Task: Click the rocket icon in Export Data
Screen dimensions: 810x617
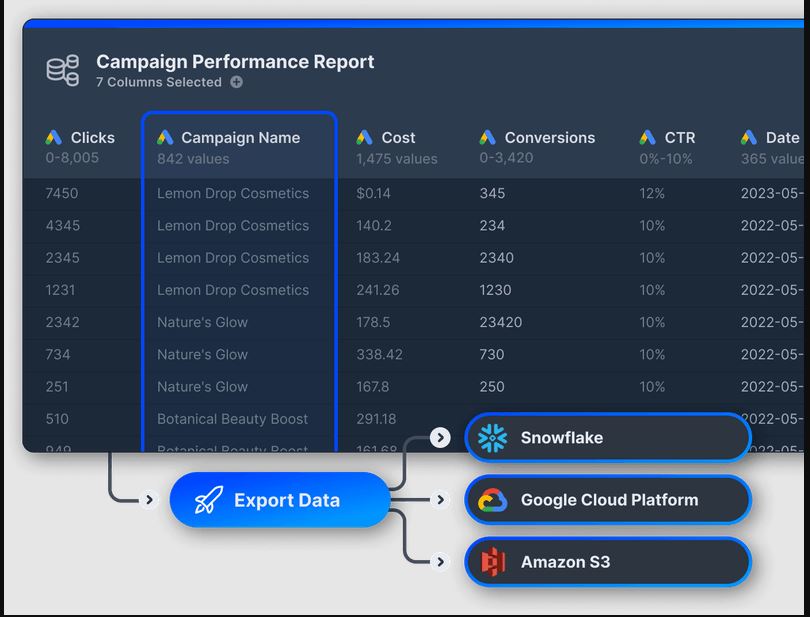Action: point(209,500)
